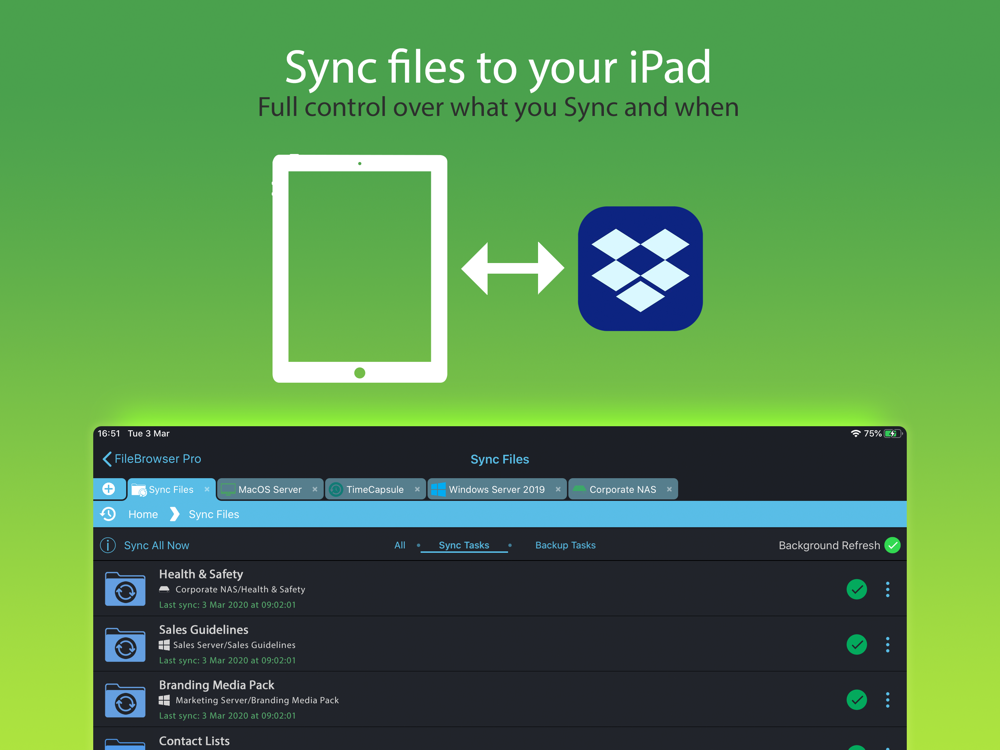
Task: Tap the battery indicator in status bar
Action: point(893,434)
